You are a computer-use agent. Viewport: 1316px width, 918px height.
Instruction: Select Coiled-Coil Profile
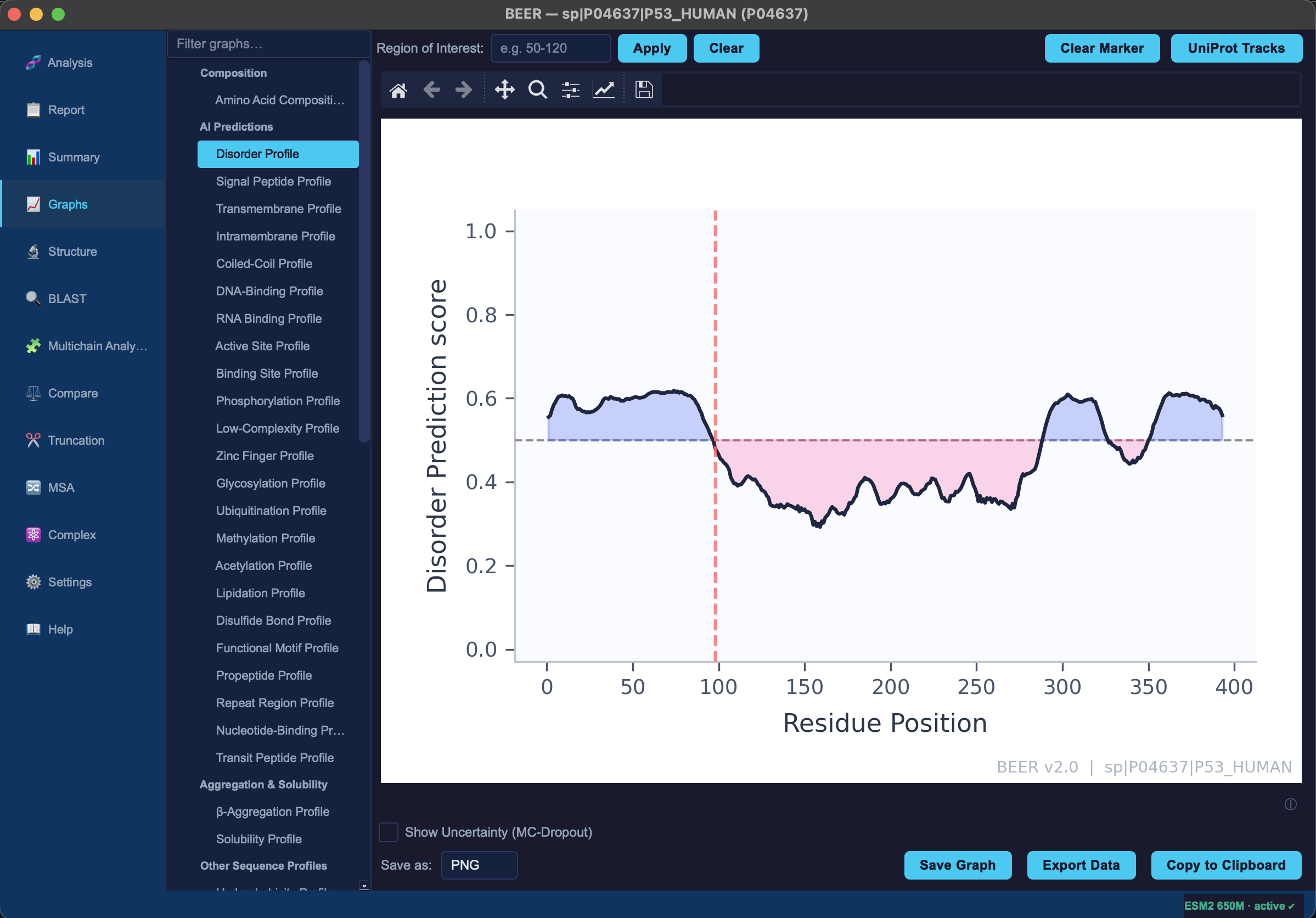tap(278, 264)
